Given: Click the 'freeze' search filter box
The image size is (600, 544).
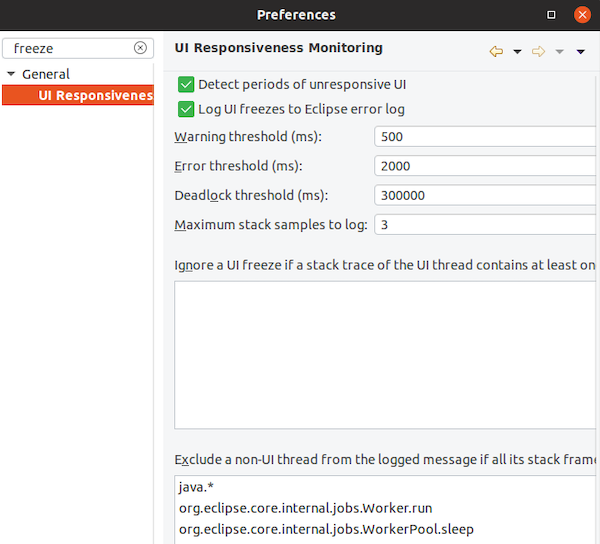Looking at the screenshot, I should coord(70,48).
